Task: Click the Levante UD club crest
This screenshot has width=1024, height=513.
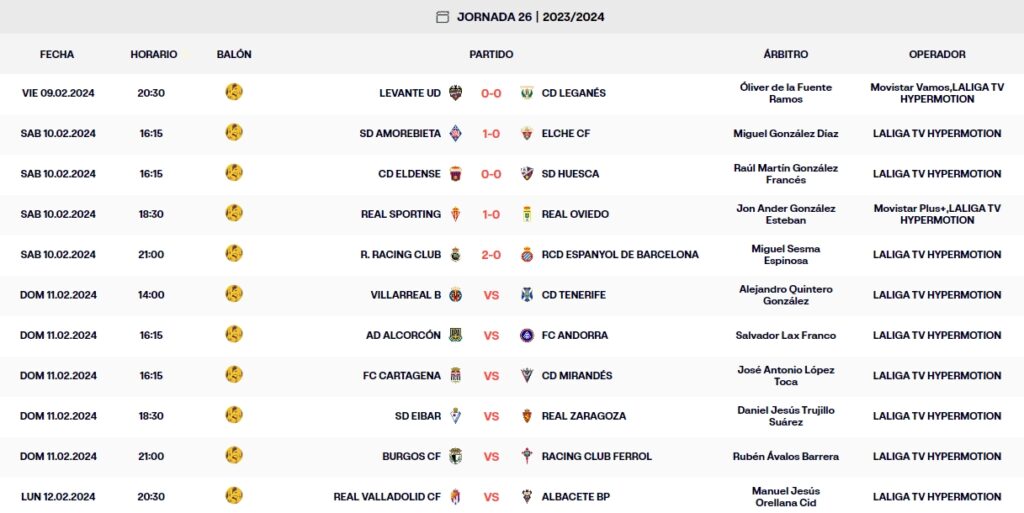Action: [x=456, y=93]
